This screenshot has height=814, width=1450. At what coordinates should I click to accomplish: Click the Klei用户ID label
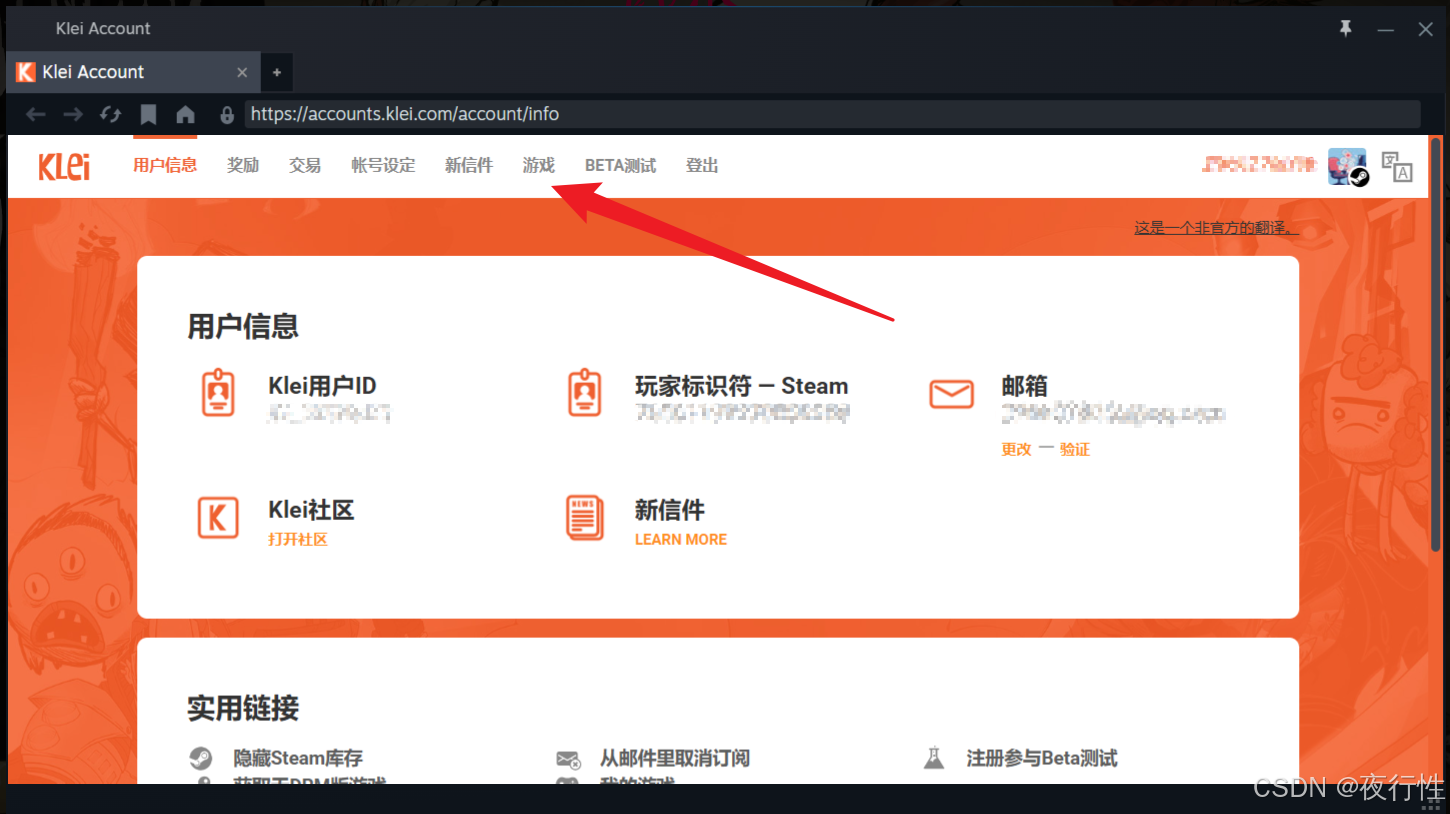click(x=322, y=386)
